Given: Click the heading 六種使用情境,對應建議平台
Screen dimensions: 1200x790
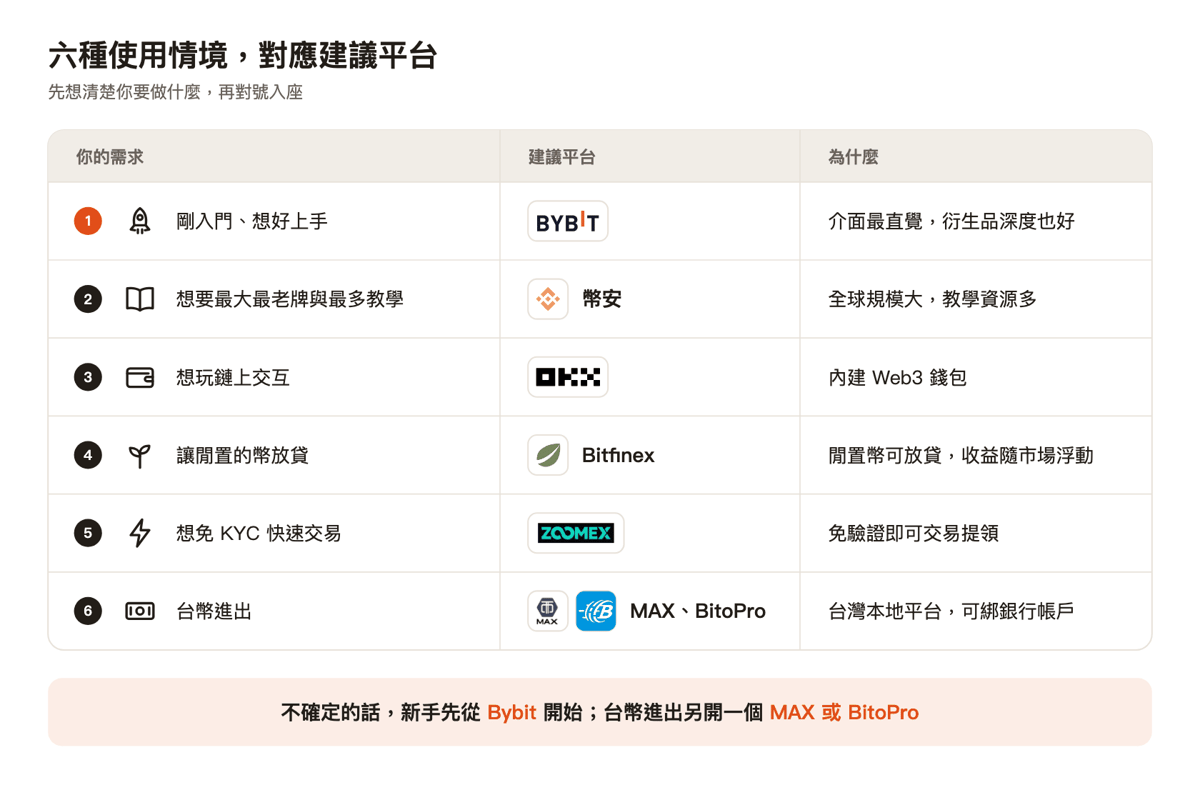Looking at the screenshot, I should [x=243, y=55].
